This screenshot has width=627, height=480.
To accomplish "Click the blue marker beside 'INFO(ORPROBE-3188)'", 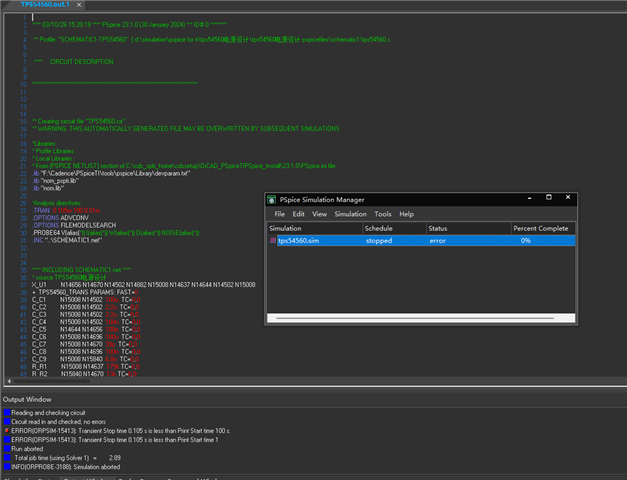I will point(7,467).
